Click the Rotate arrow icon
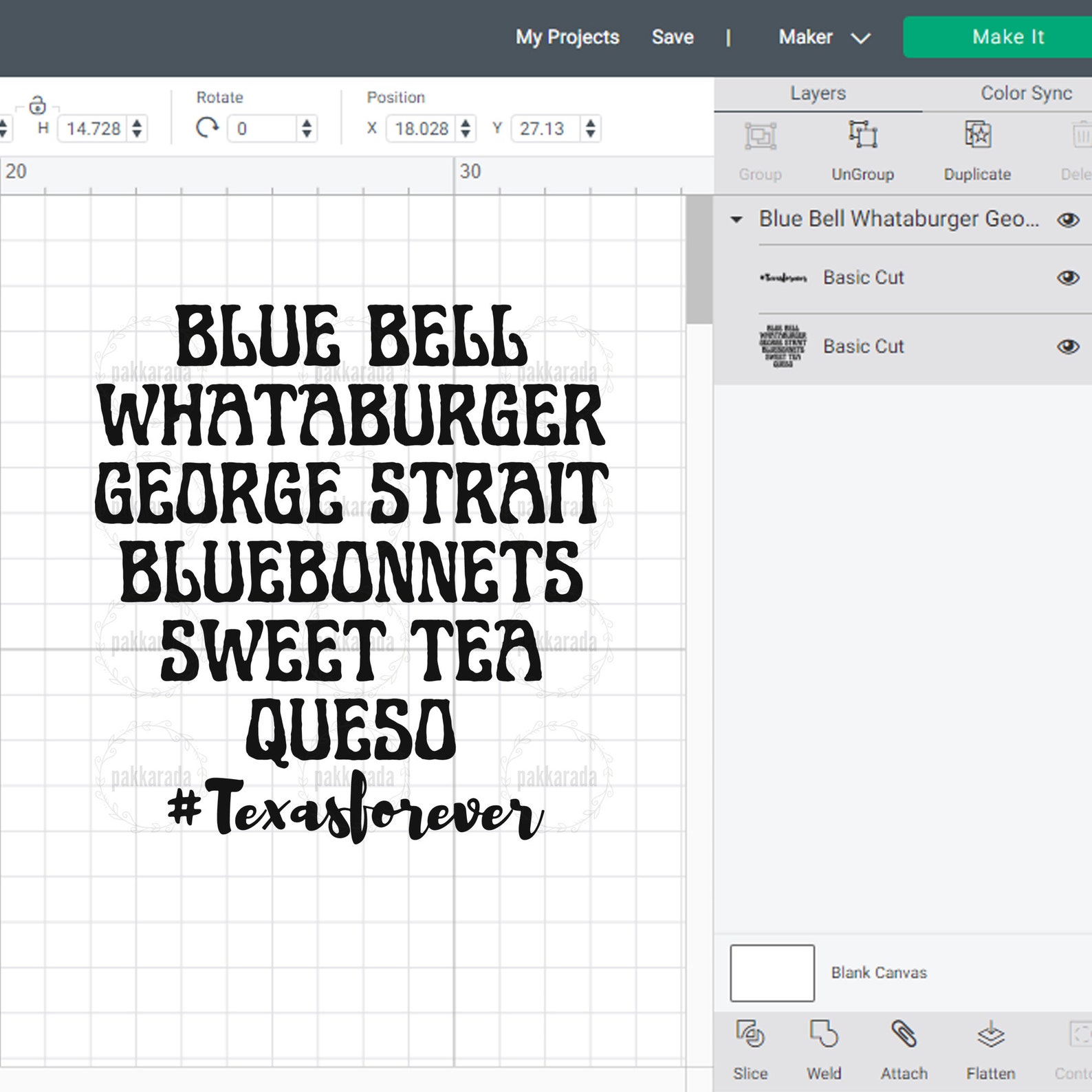Screen dimensions: 1092x1092 [207, 128]
